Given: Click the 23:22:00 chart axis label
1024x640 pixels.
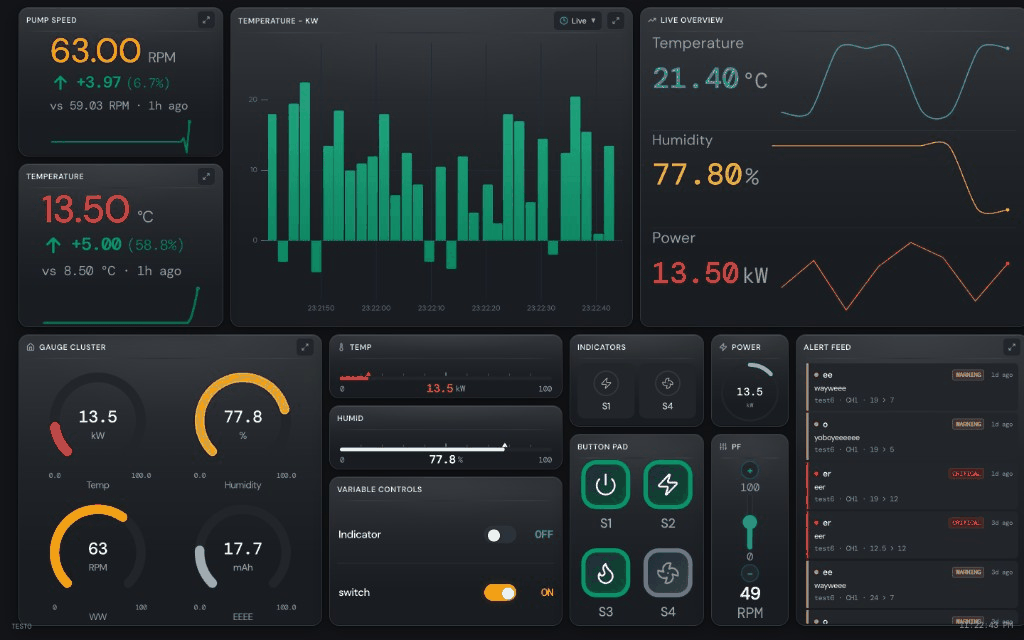Looking at the screenshot, I should tap(376, 308).
